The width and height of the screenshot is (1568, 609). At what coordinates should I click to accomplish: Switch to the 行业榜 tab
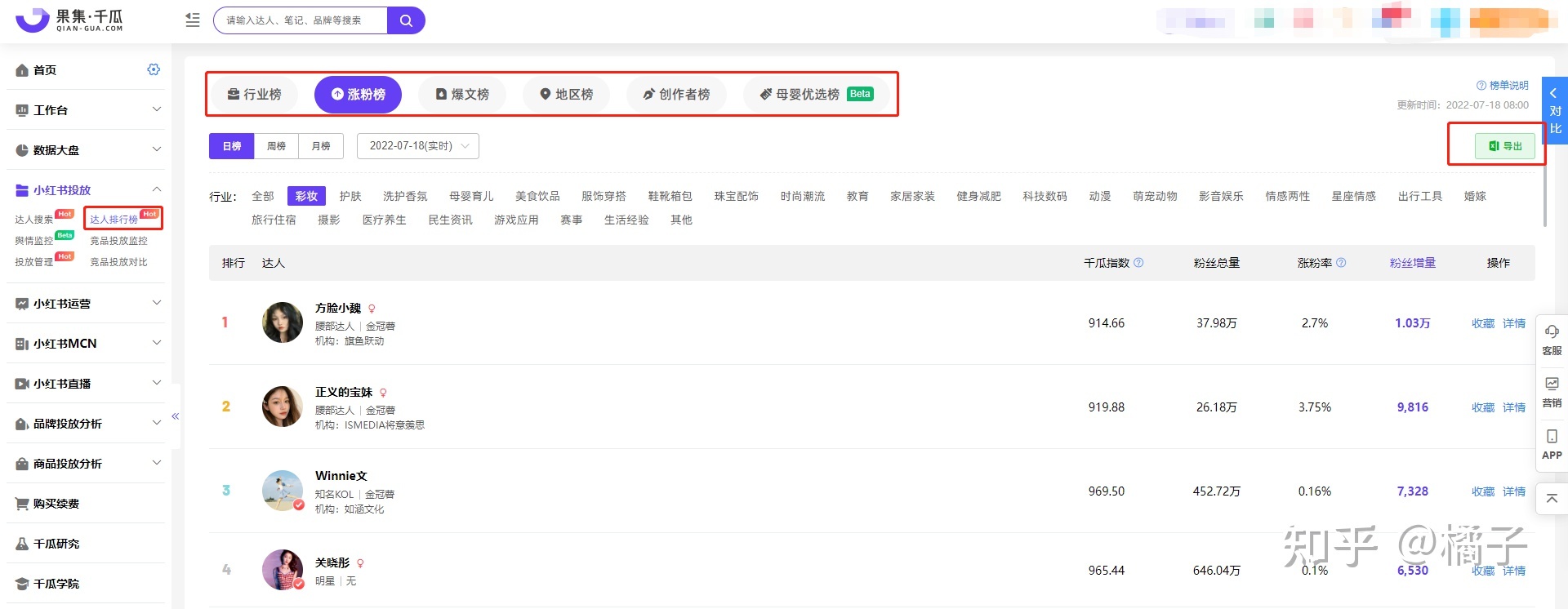click(x=254, y=95)
